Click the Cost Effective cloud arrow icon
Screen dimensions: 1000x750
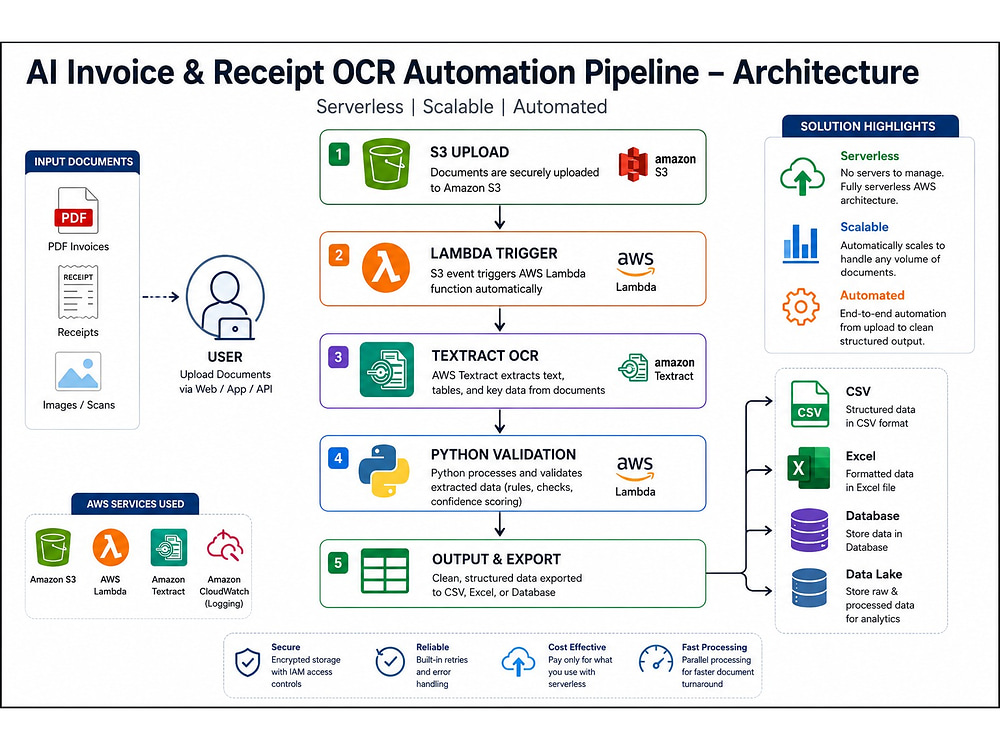(x=518, y=661)
